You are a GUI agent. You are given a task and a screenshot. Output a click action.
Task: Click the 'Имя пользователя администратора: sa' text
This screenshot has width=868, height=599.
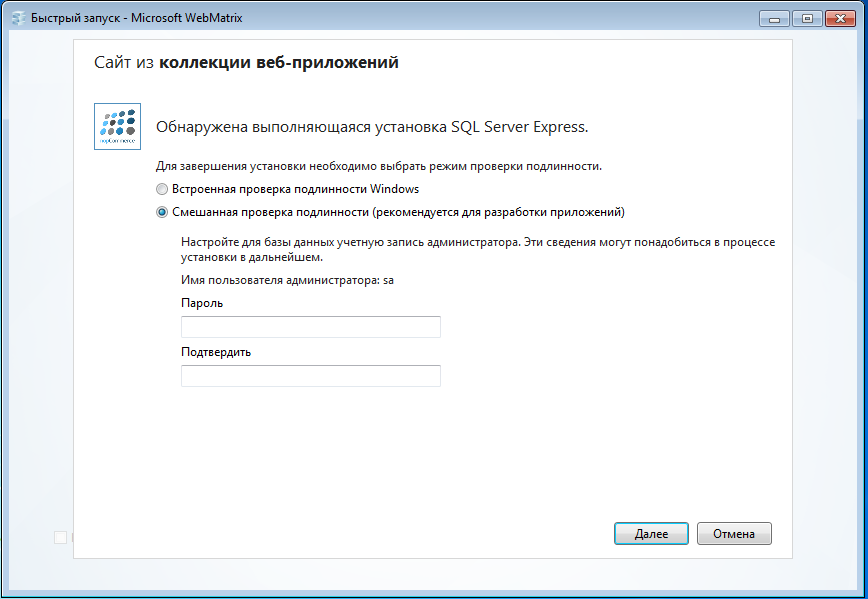287,280
